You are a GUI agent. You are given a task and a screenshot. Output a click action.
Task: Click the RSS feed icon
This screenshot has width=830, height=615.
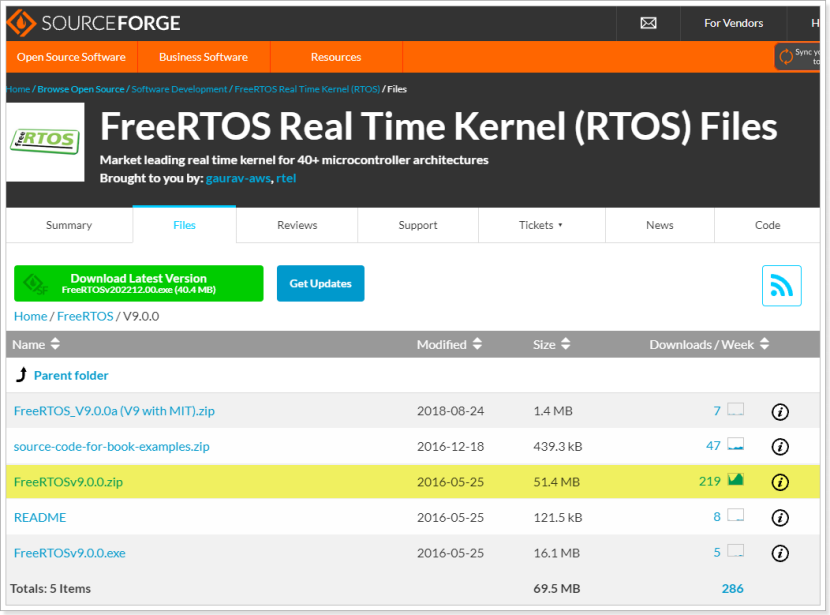tap(781, 285)
